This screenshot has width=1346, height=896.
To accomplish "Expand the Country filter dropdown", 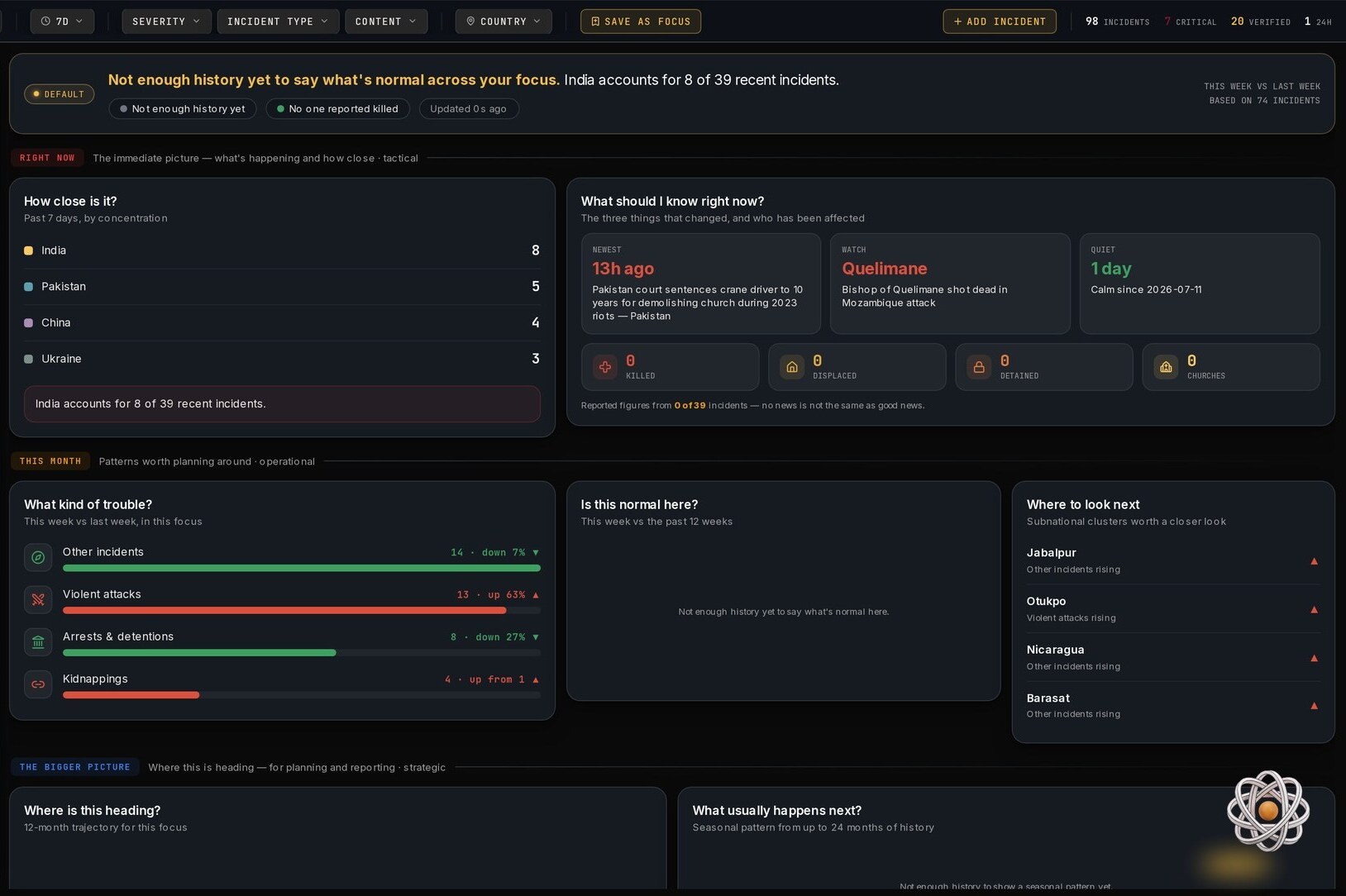I will tap(504, 21).
